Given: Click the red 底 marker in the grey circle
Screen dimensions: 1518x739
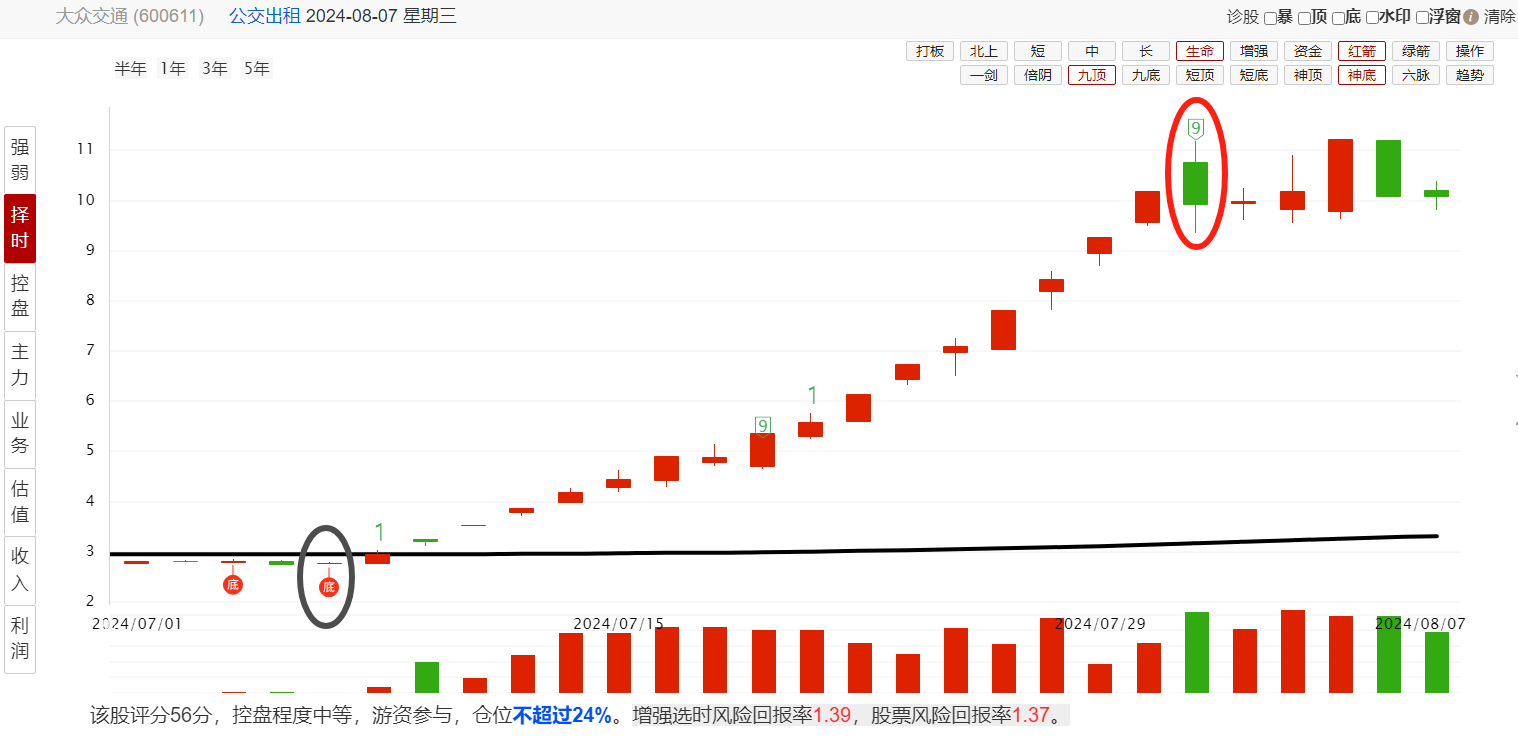Looking at the screenshot, I should (x=328, y=587).
